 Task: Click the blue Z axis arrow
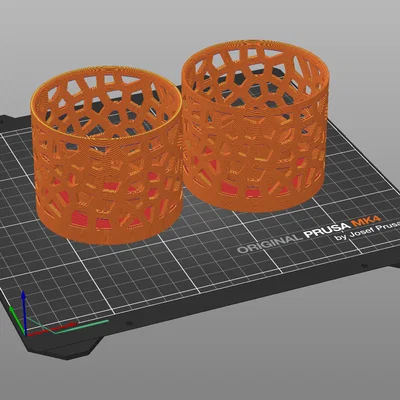(24, 312)
